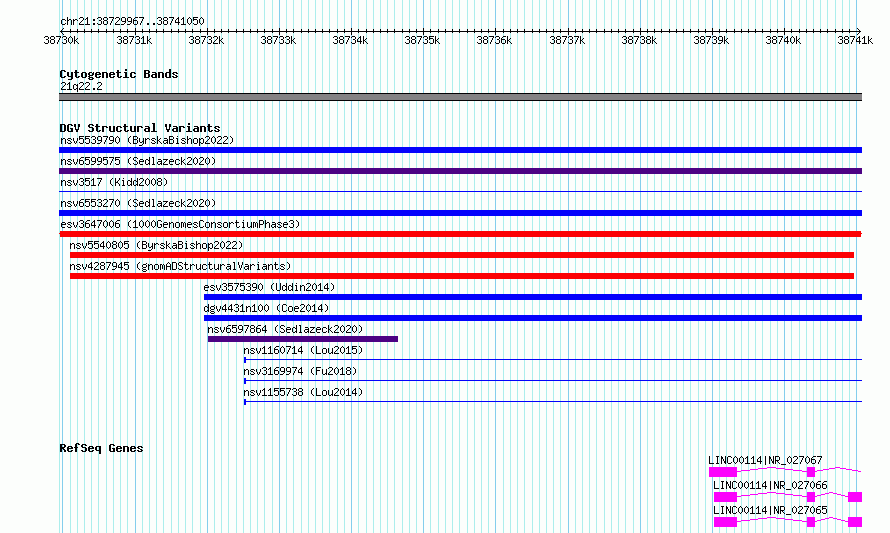This screenshot has height=533, width=890.
Task: Open the esv3575390 (Uddin2014) label
Action: (x=269, y=287)
